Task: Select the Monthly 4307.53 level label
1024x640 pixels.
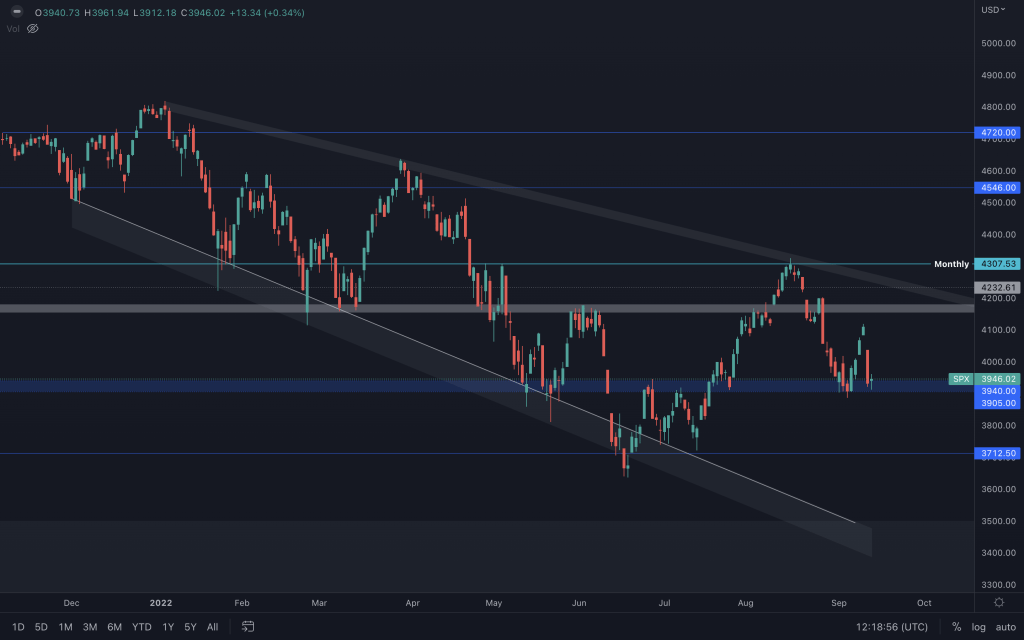Action: click(x=951, y=264)
